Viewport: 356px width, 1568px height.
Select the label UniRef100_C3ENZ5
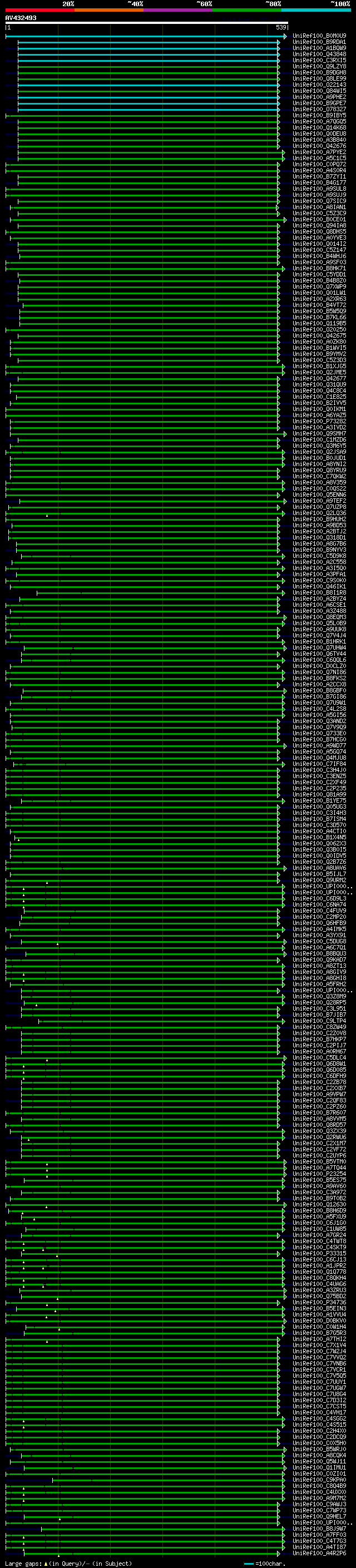319,776
